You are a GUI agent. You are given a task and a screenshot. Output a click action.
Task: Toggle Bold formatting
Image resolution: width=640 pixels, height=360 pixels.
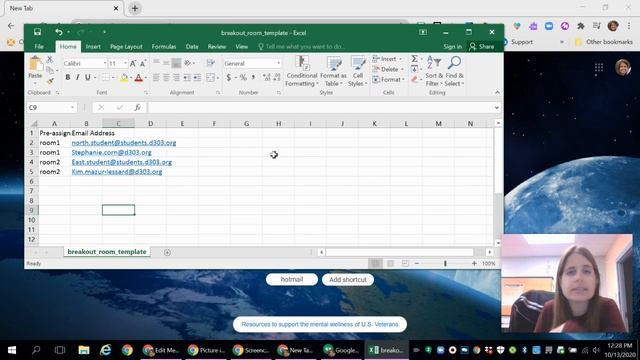pos(68,78)
